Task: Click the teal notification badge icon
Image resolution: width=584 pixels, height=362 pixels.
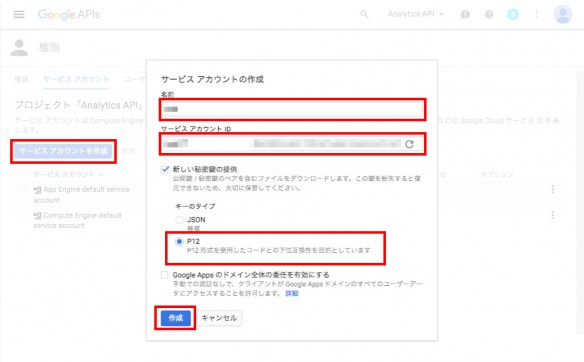Action: pyautogui.click(x=513, y=15)
